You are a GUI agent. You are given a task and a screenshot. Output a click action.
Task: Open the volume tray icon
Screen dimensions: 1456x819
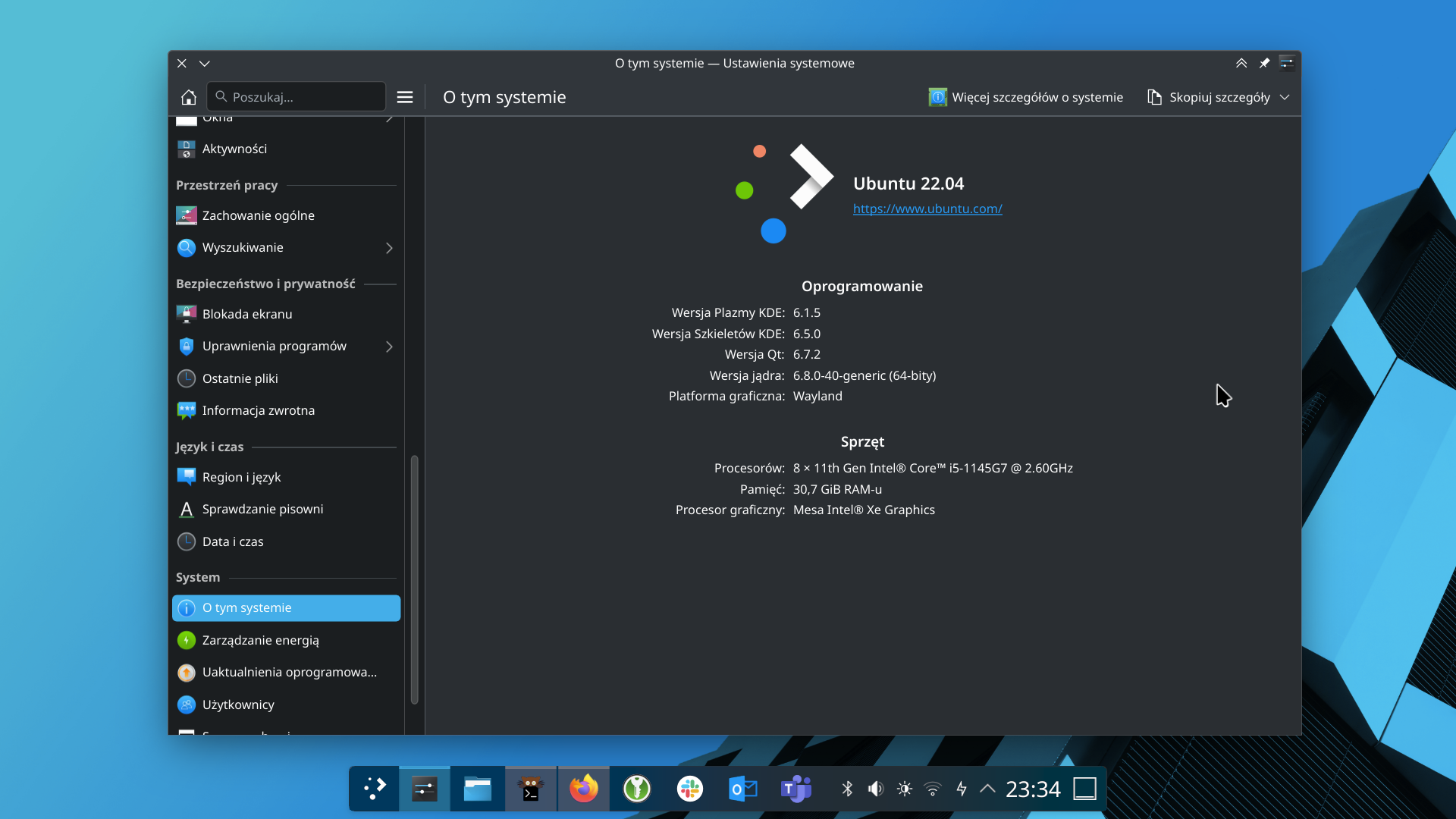[x=876, y=789]
